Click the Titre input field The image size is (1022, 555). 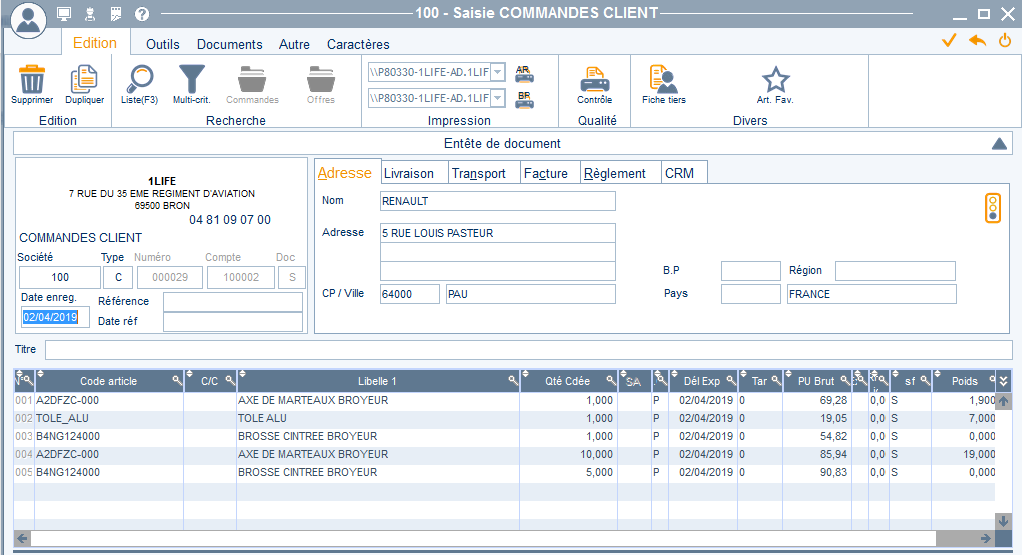529,349
